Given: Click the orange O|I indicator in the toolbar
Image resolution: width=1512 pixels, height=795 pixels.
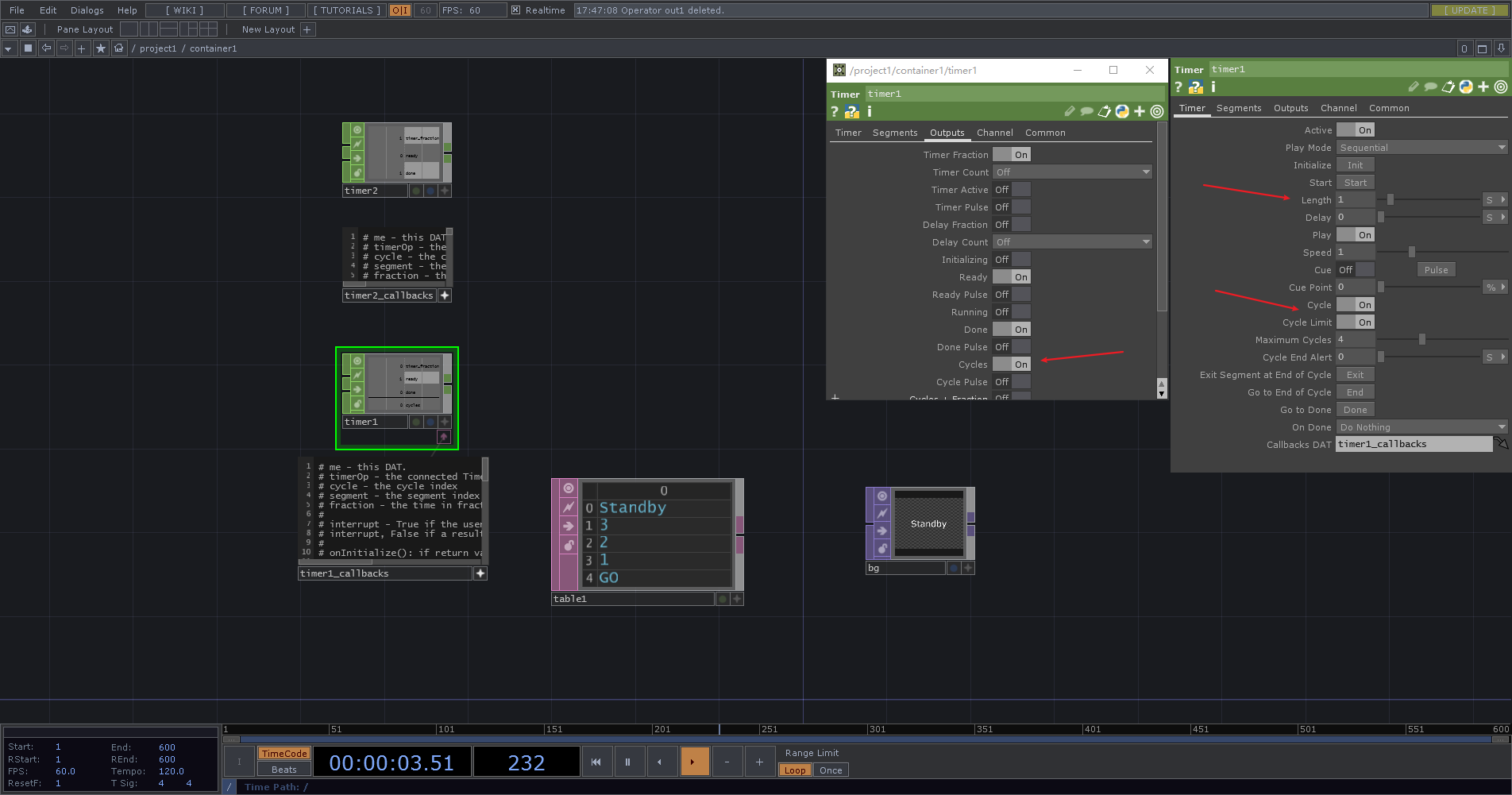Looking at the screenshot, I should coord(399,10).
